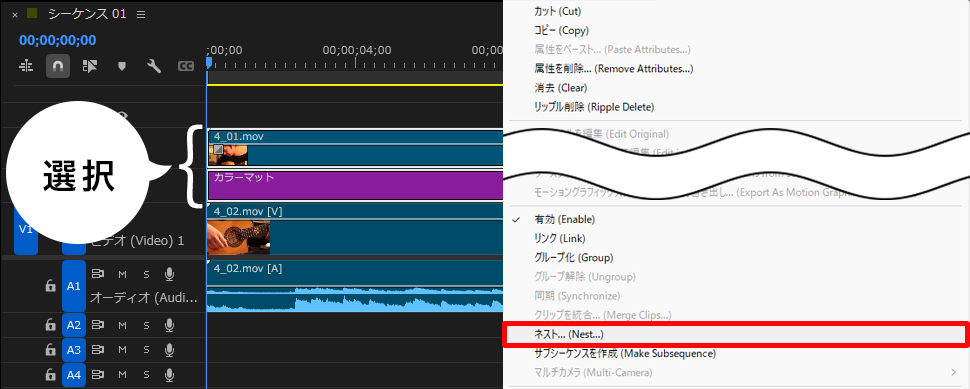Toggle sync lock on track A2
The height and width of the screenshot is (389, 970).
pyautogui.click(x=98, y=325)
